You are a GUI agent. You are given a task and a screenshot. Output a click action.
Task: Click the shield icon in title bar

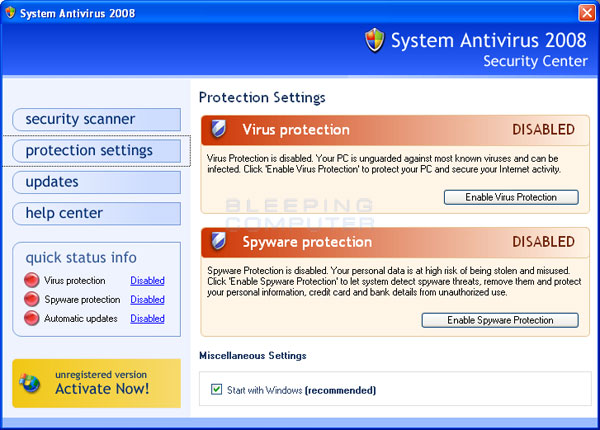pyautogui.click(x=11, y=13)
